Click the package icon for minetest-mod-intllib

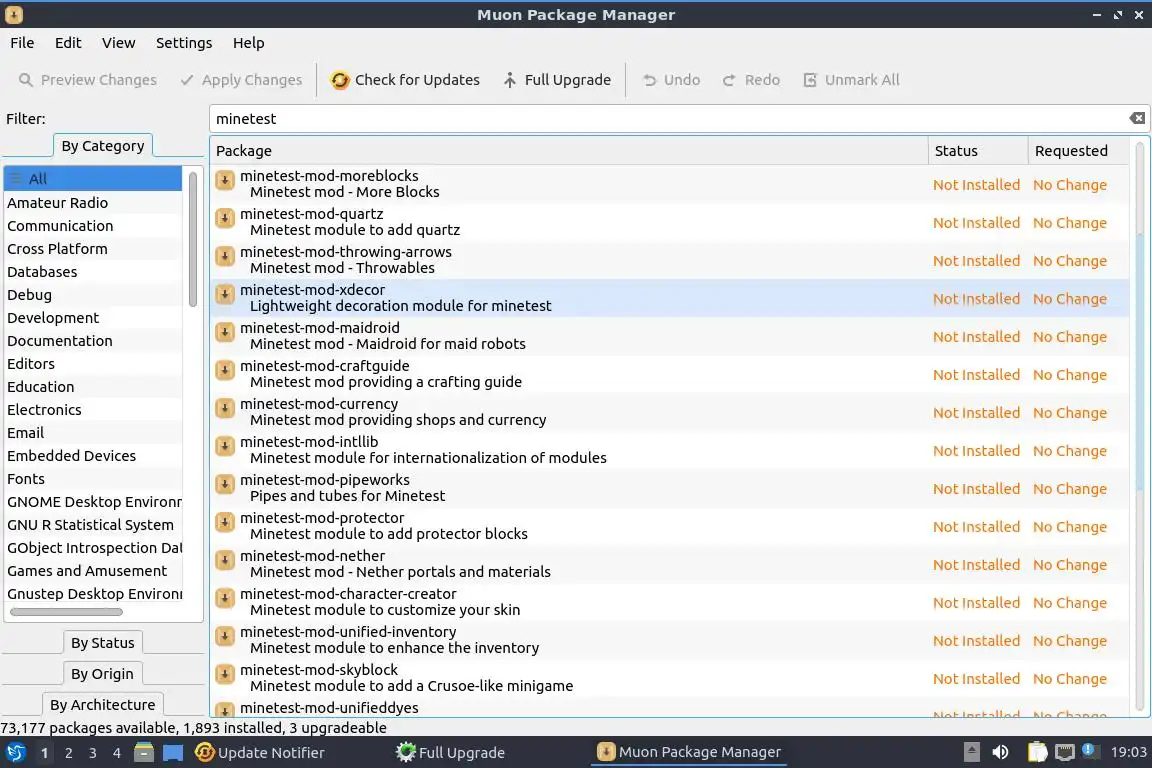tap(225, 446)
